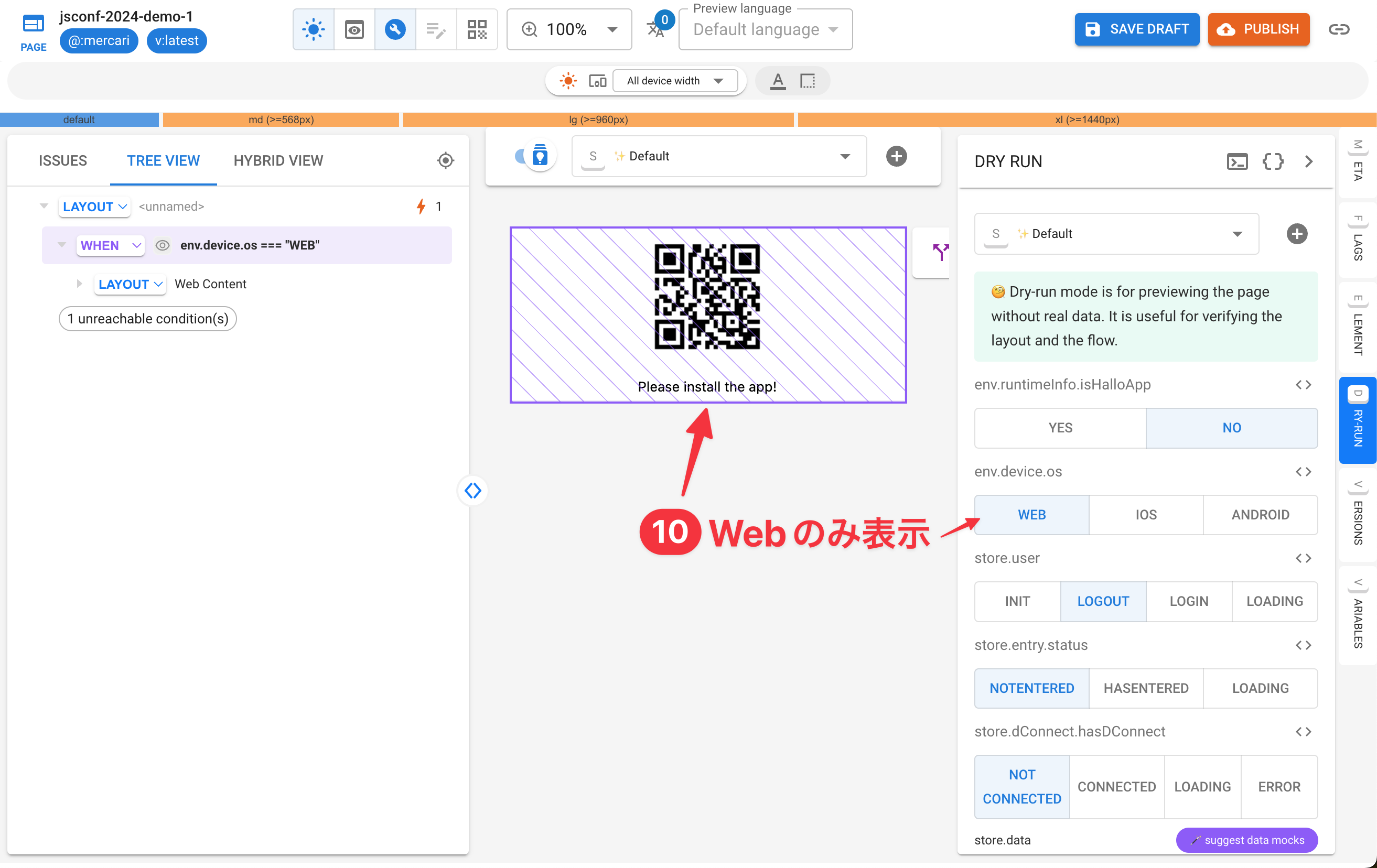Image resolution: width=1377 pixels, height=868 pixels.
Task: Collapse the root LAYOUT node
Action: coord(44,205)
